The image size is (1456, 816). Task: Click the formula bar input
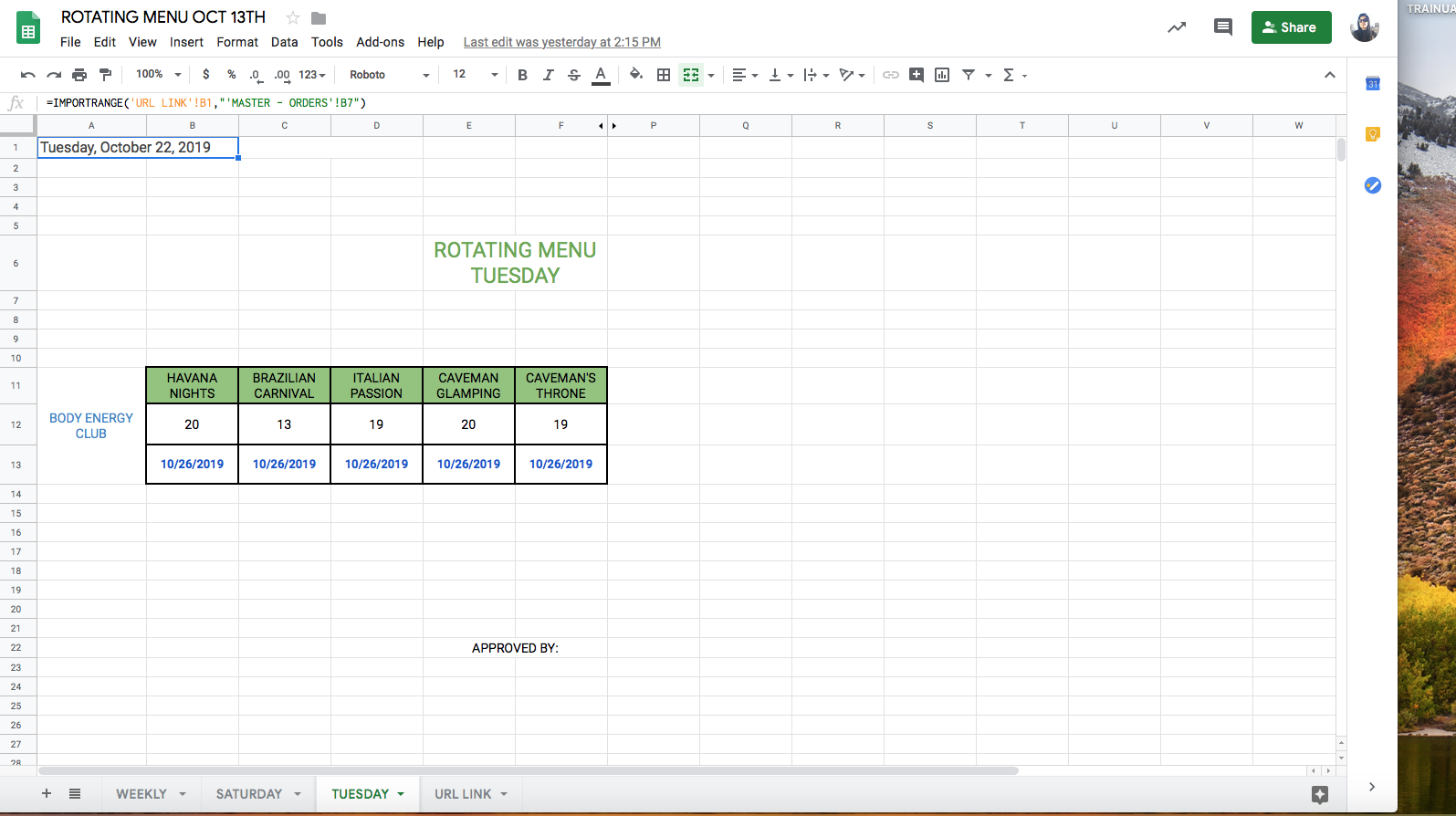coord(639,103)
